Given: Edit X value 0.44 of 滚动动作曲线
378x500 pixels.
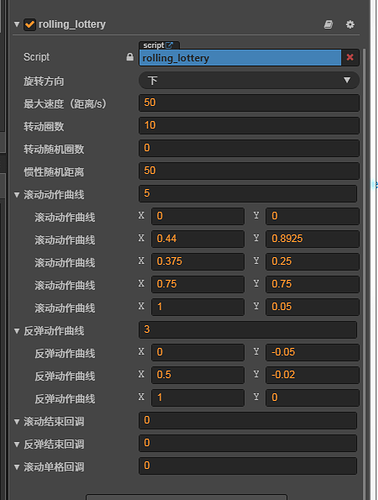Looking at the screenshot, I should click(198, 239).
